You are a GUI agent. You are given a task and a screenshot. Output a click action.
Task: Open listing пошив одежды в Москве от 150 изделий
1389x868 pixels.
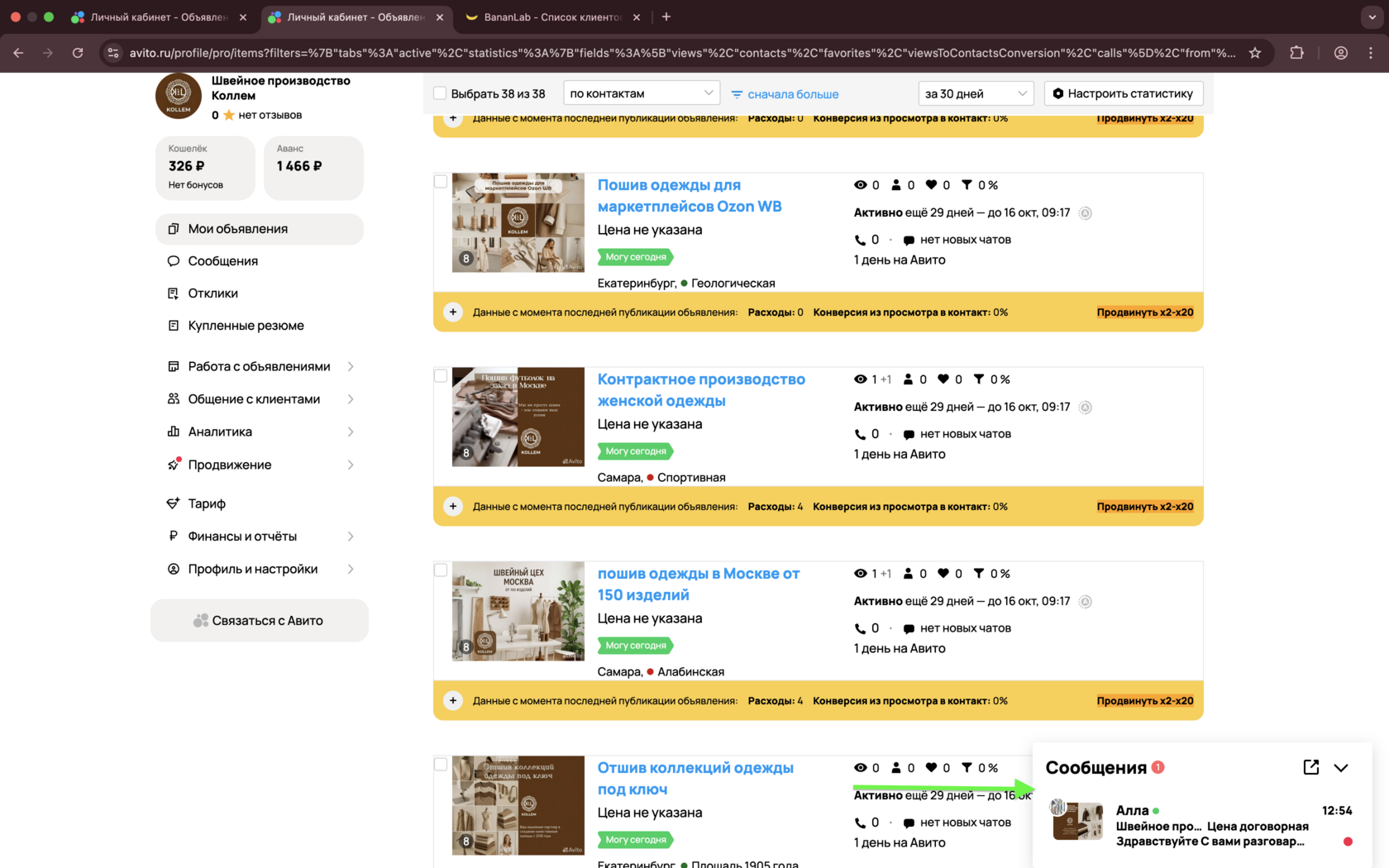[x=699, y=584]
